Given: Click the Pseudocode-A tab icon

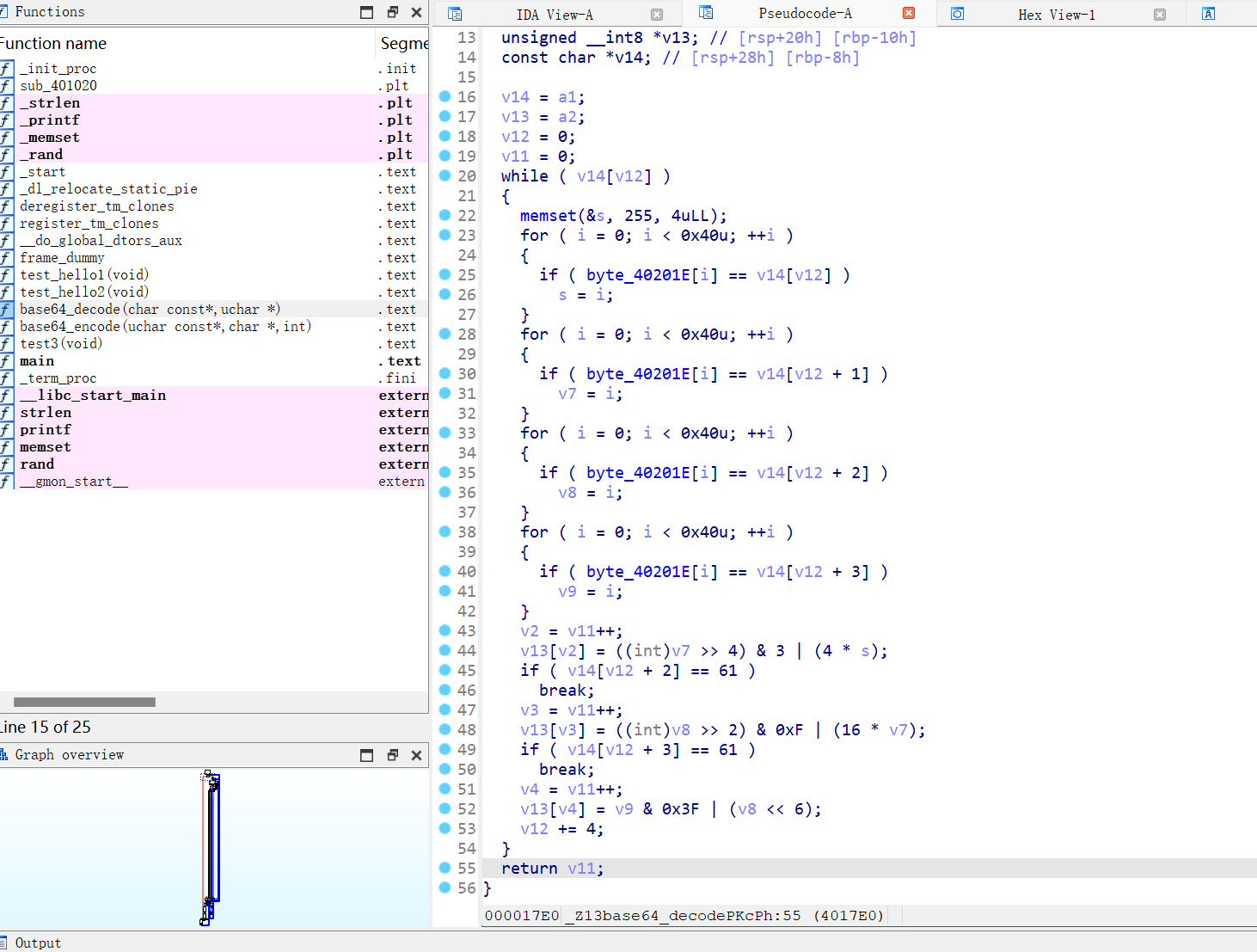Looking at the screenshot, I should pyautogui.click(x=705, y=14).
